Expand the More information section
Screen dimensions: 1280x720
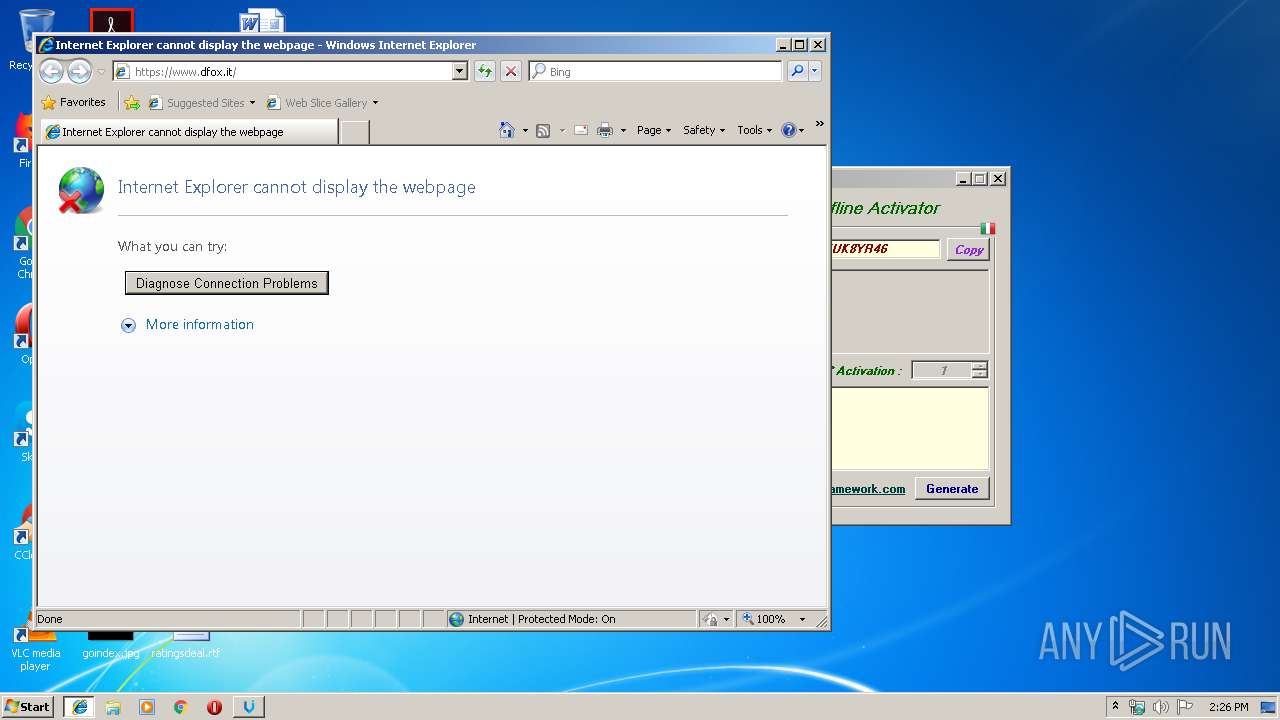(128, 325)
